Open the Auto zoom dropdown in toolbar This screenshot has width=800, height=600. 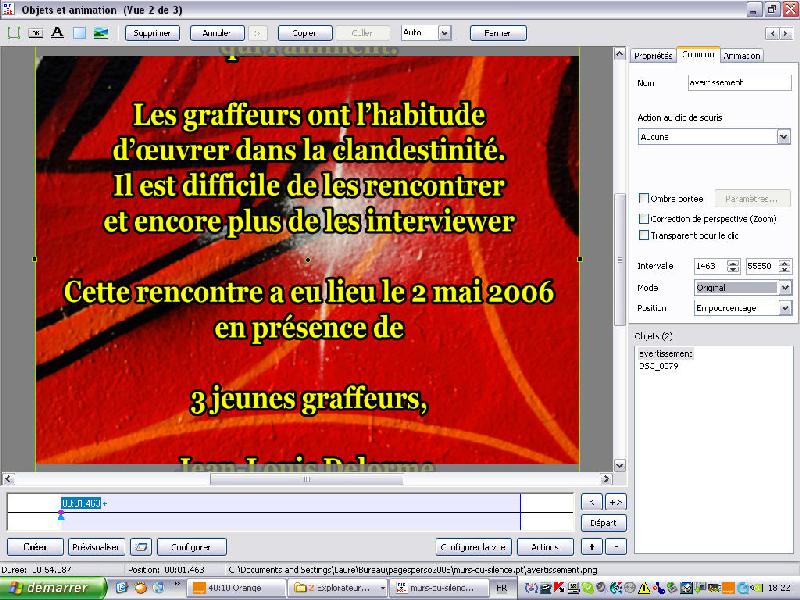445,33
